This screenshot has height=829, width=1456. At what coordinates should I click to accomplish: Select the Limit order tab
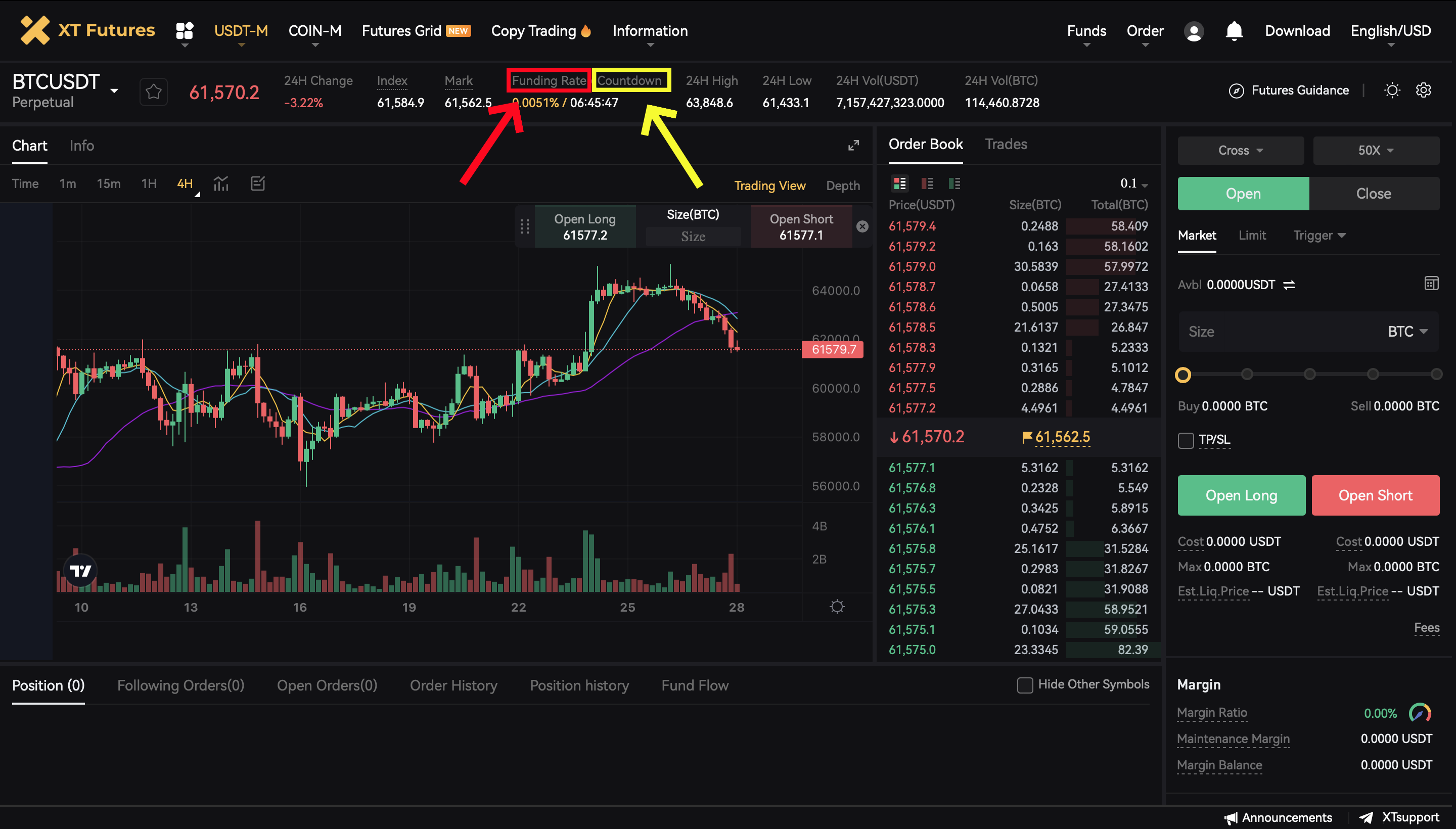point(1252,235)
